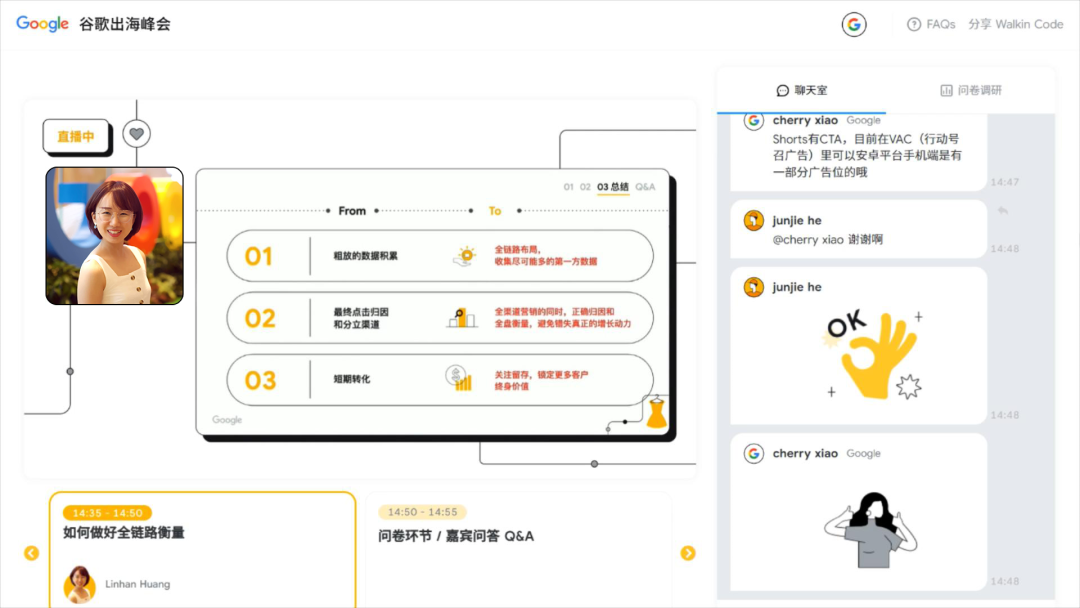Collapse to previous agenda with the left arrow

[x=31, y=552]
